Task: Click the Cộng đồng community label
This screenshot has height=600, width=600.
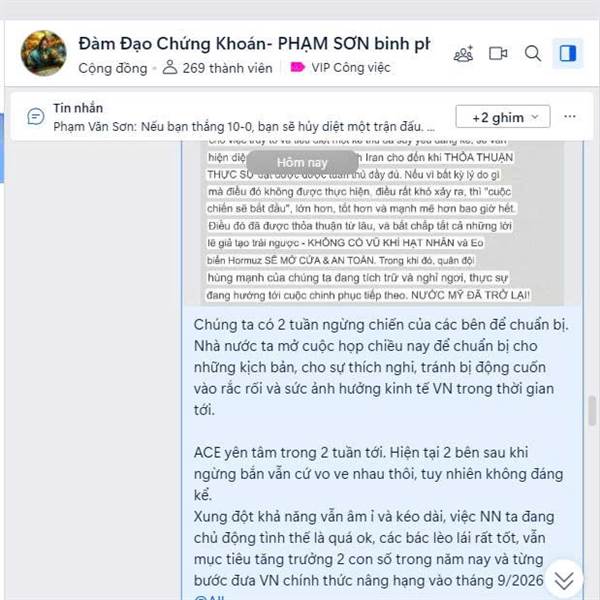Action: [x=112, y=68]
